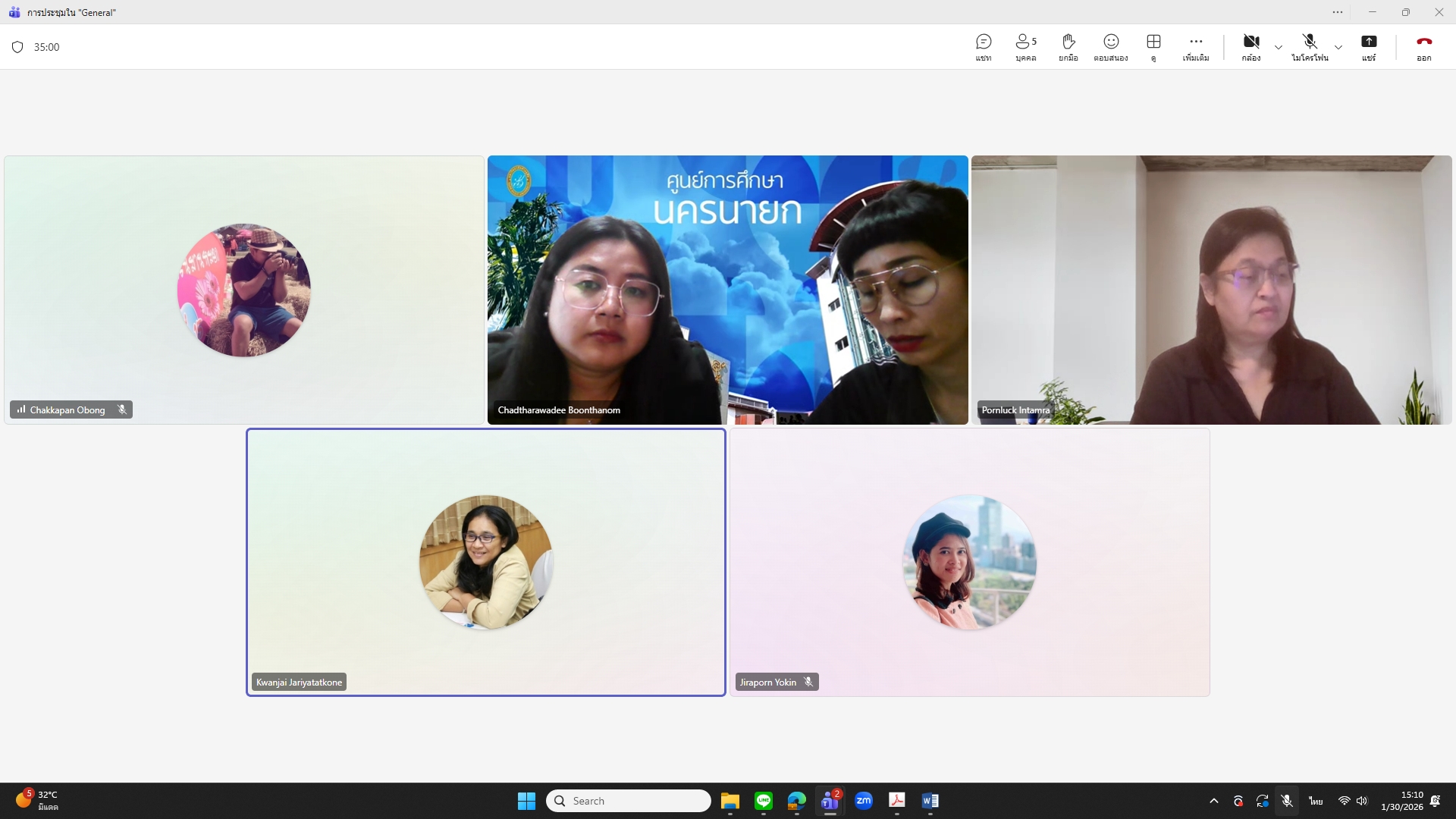
Task: Select Kwanjai Jariyatatkone's participant tile
Action: point(485,562)
